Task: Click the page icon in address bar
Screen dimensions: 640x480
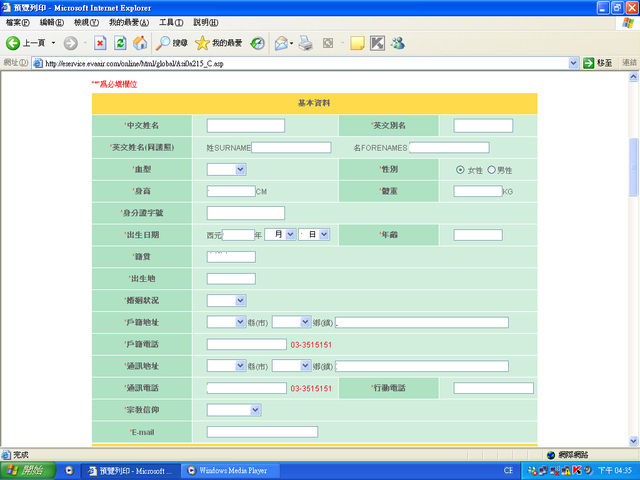Action: point(38,63)
